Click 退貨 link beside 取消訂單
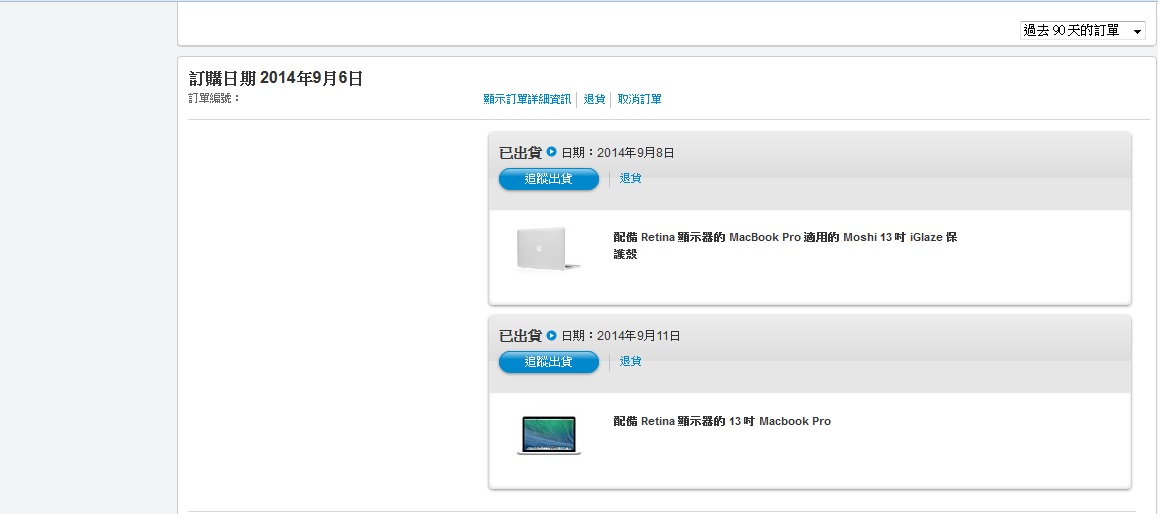 (x=595, y=99)
